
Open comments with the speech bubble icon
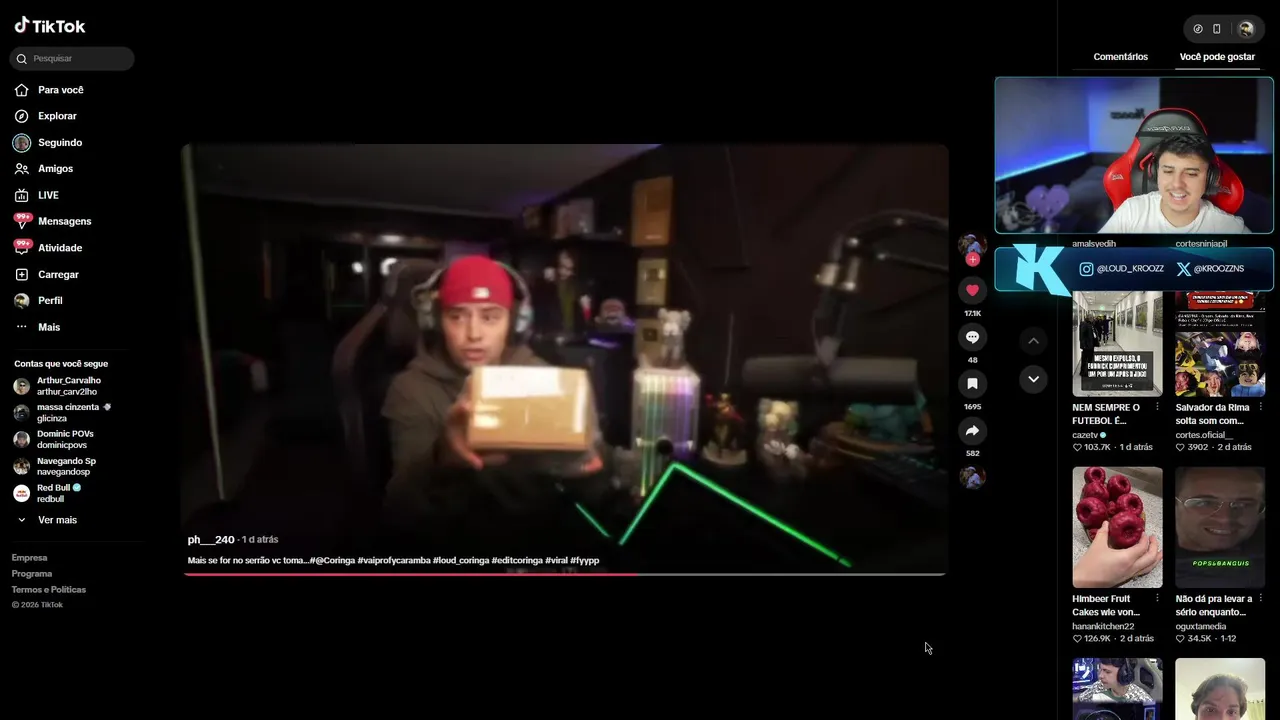[x=972, y=337]
